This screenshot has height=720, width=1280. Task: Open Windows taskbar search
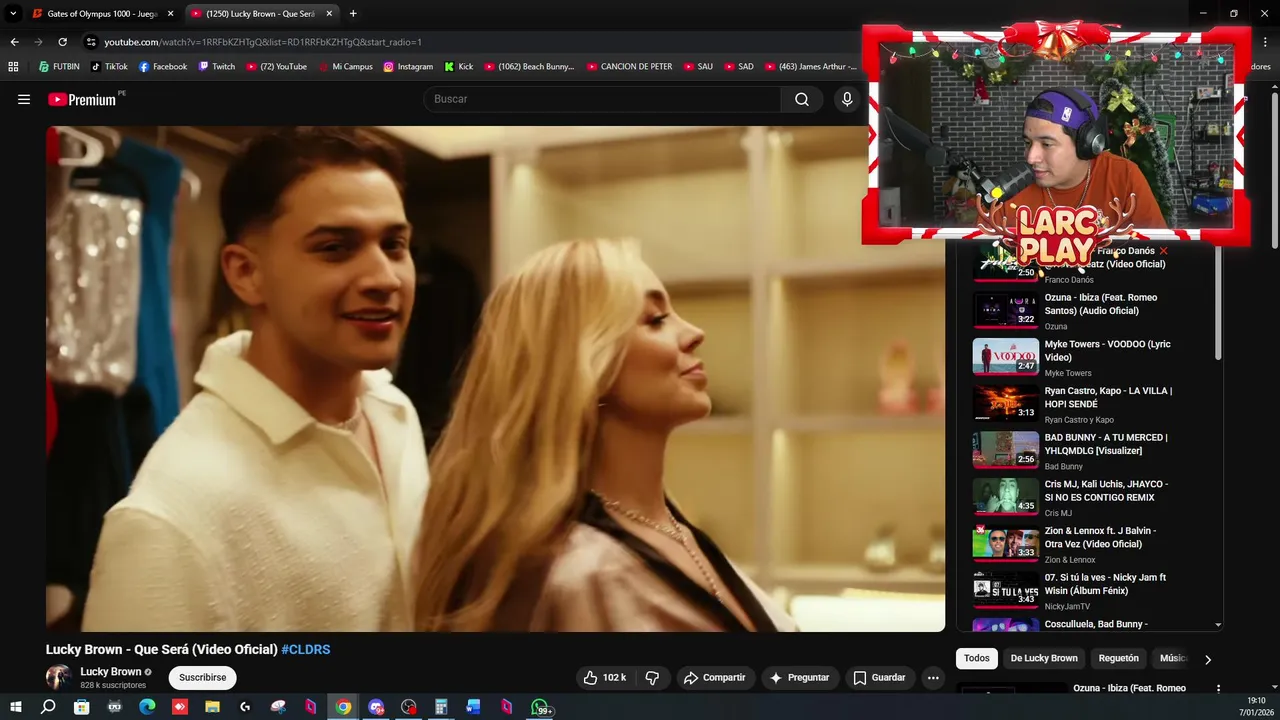[x=48, y=707]
